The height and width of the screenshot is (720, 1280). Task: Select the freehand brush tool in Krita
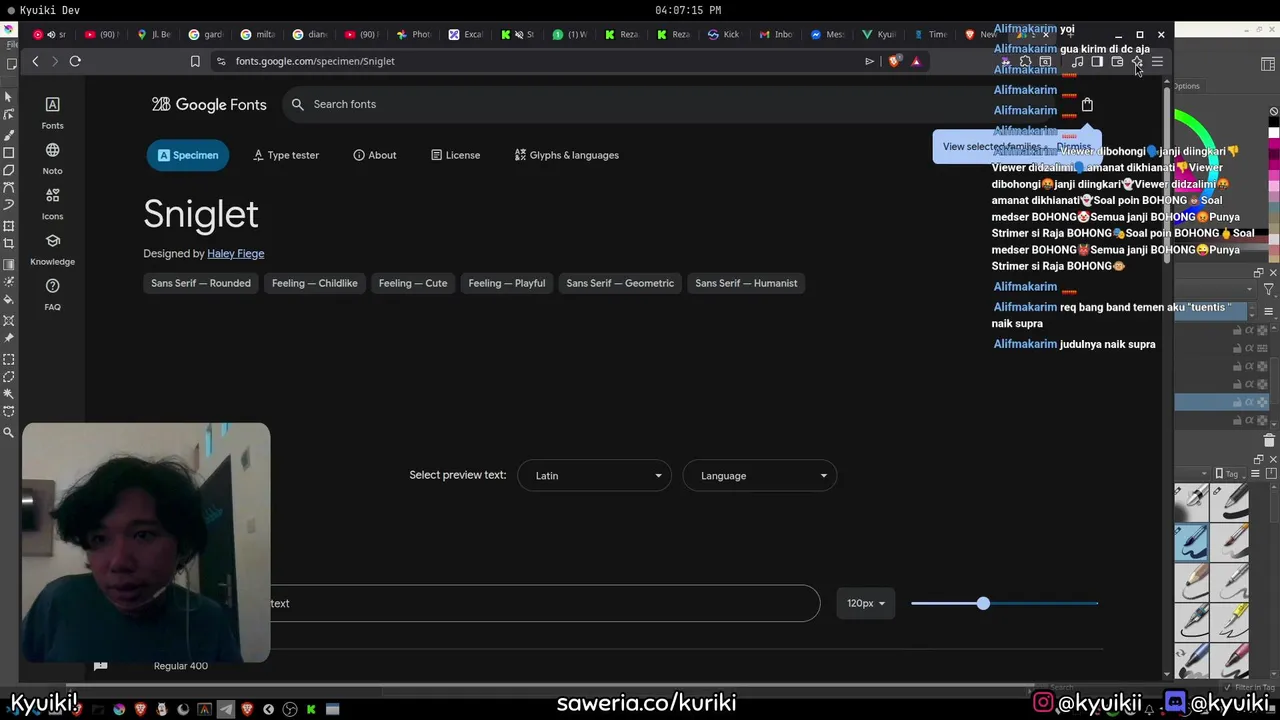pos(8,134)
